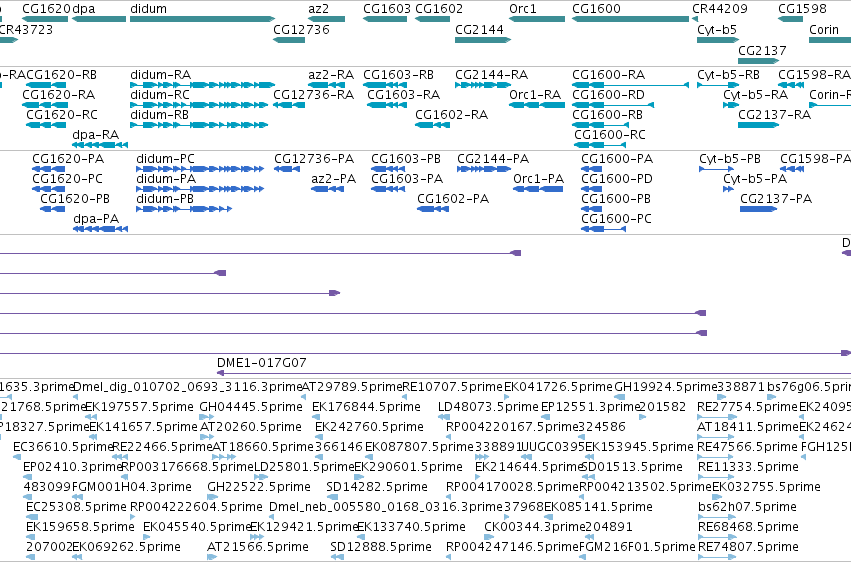Select the az2 gene feature

click(326, 19)
